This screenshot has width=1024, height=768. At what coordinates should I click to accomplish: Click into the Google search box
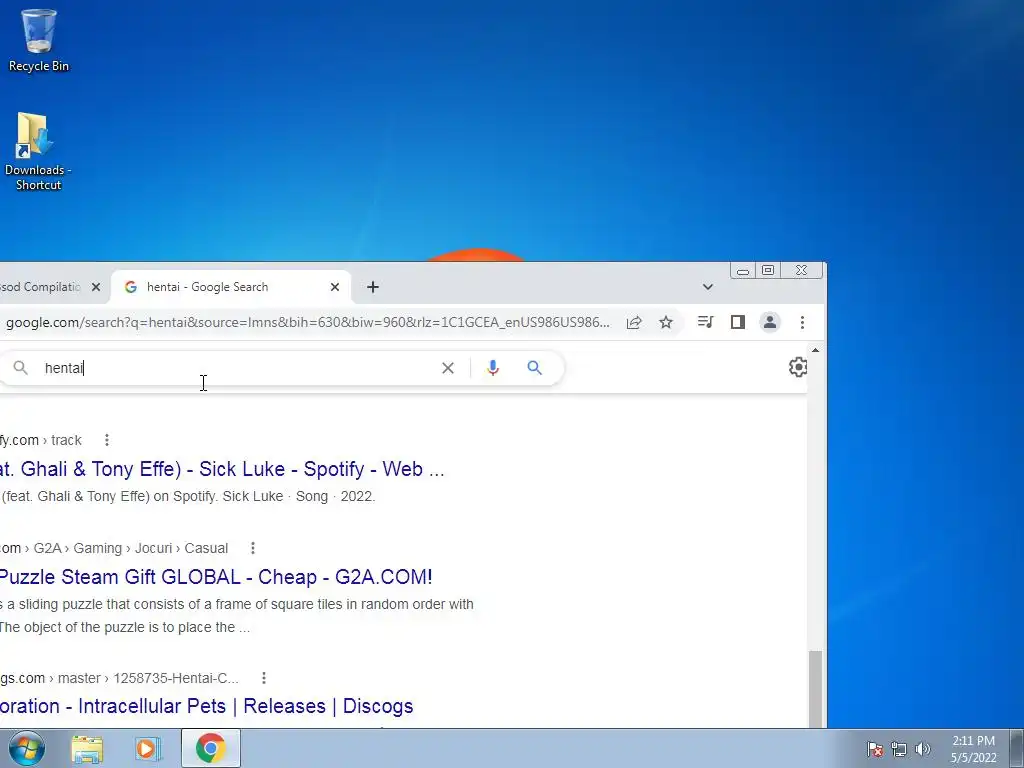(238, 368)
